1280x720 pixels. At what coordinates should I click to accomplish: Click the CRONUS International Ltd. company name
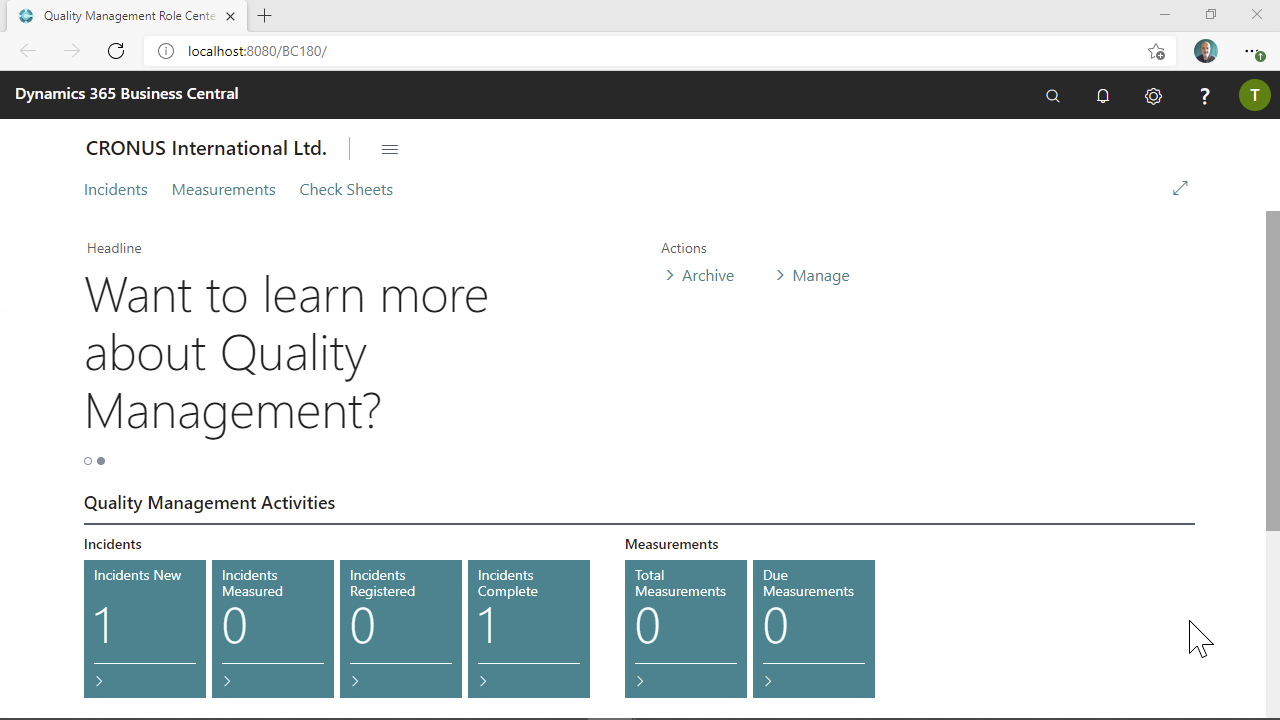click(x=206, y=149)
